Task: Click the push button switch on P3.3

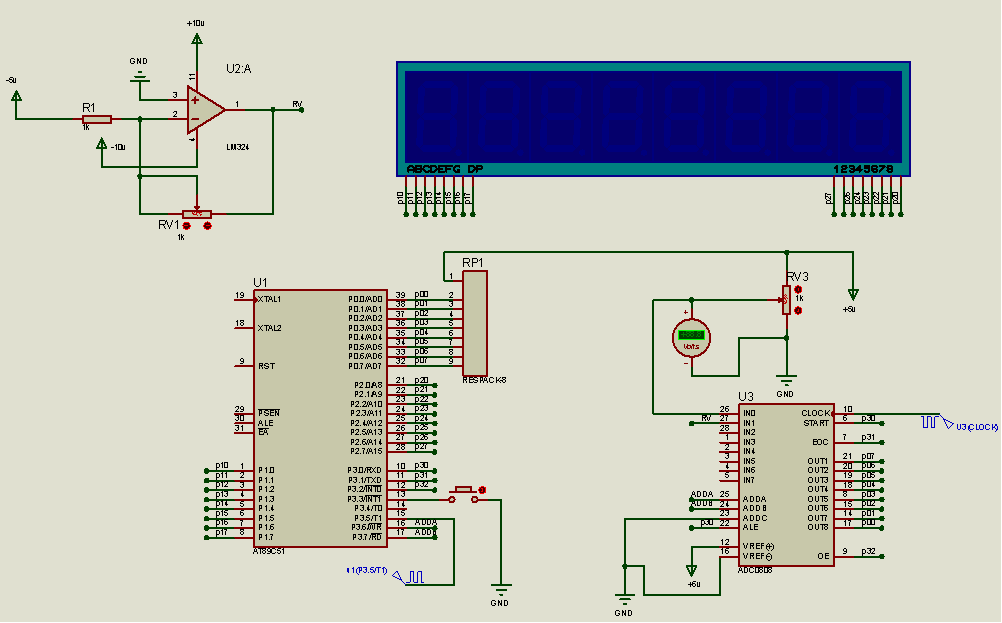Action: point(464,495)
